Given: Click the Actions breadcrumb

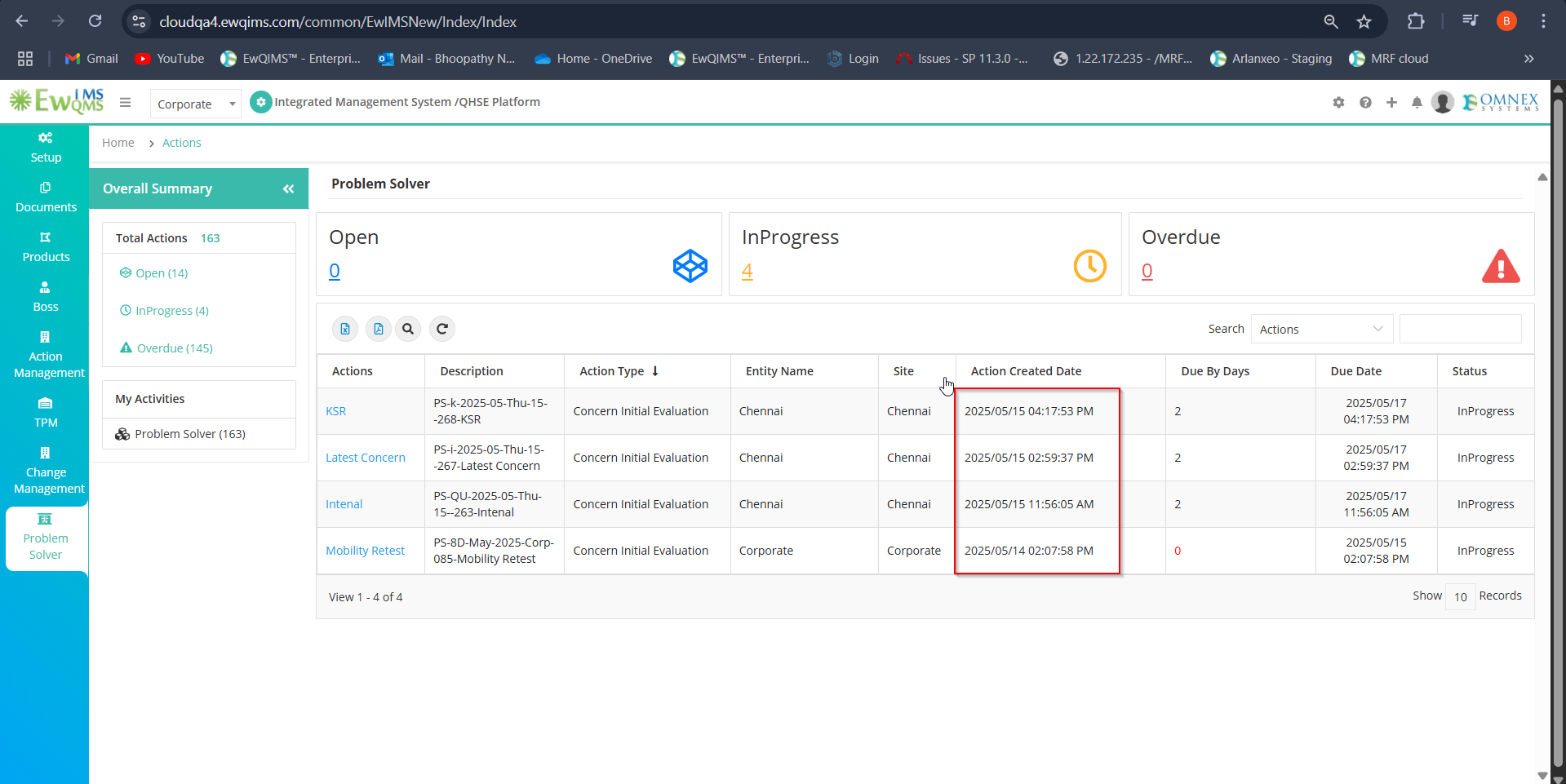Looking at the screenshot, I should click(x=181, y=143).
